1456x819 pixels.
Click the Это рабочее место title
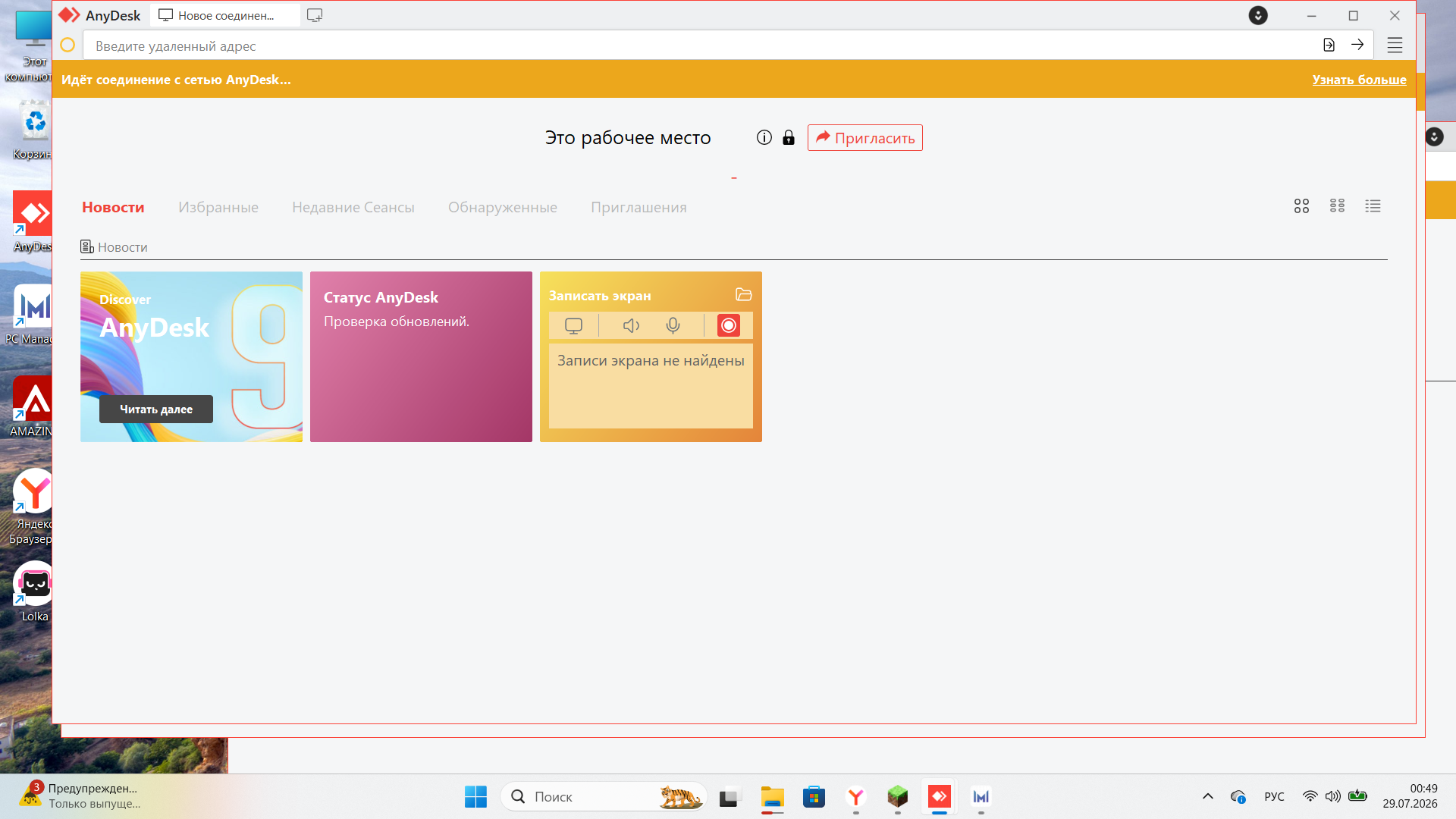tap(628, 138)
